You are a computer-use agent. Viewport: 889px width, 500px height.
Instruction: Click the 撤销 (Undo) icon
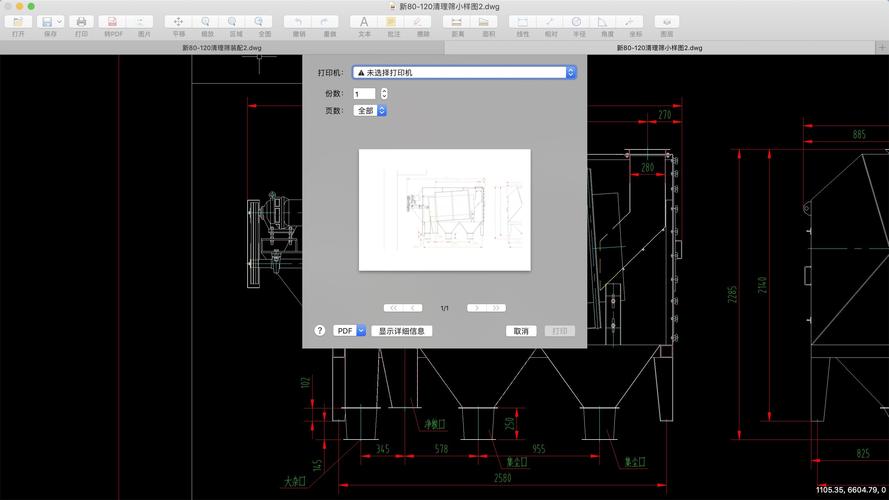(x=298, y=21)
